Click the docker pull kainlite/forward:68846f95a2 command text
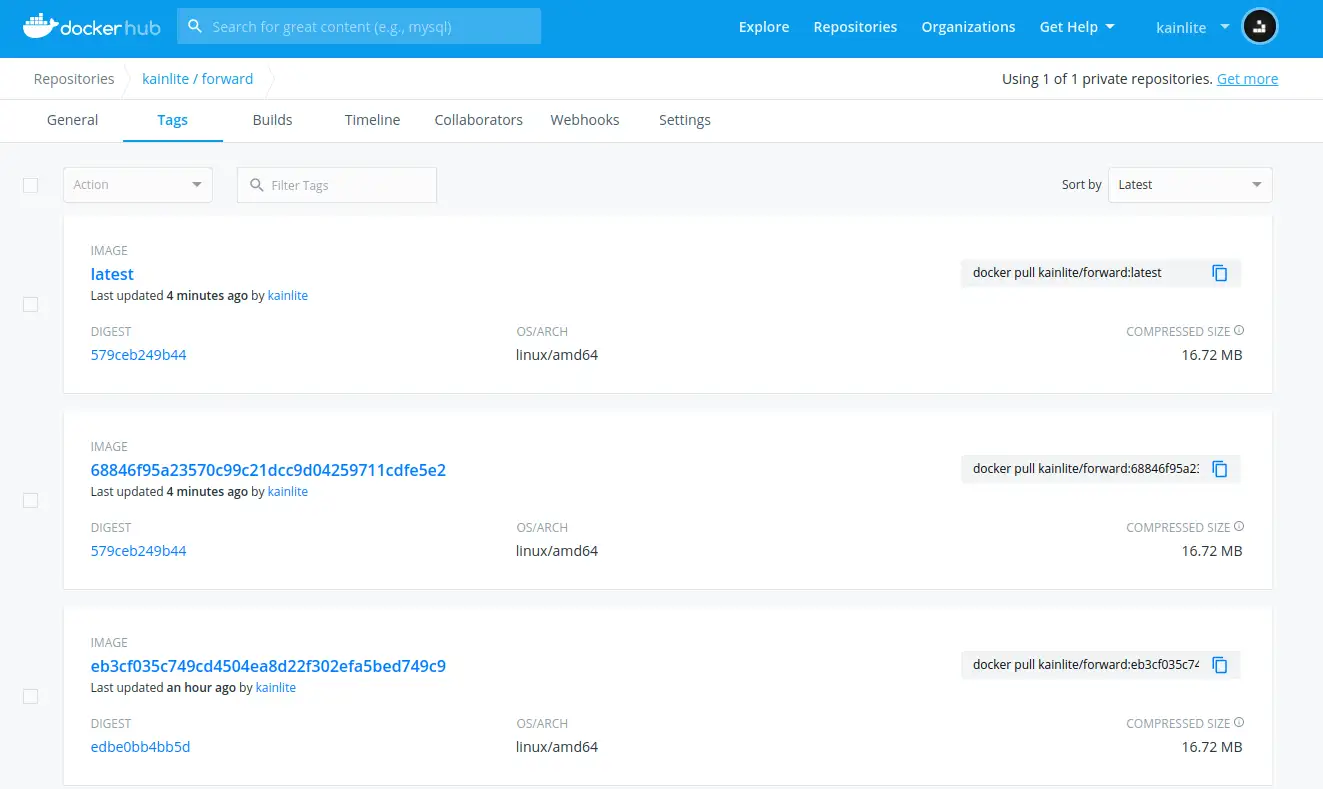The image size is (1323, 789). [x=1086, y=469]
